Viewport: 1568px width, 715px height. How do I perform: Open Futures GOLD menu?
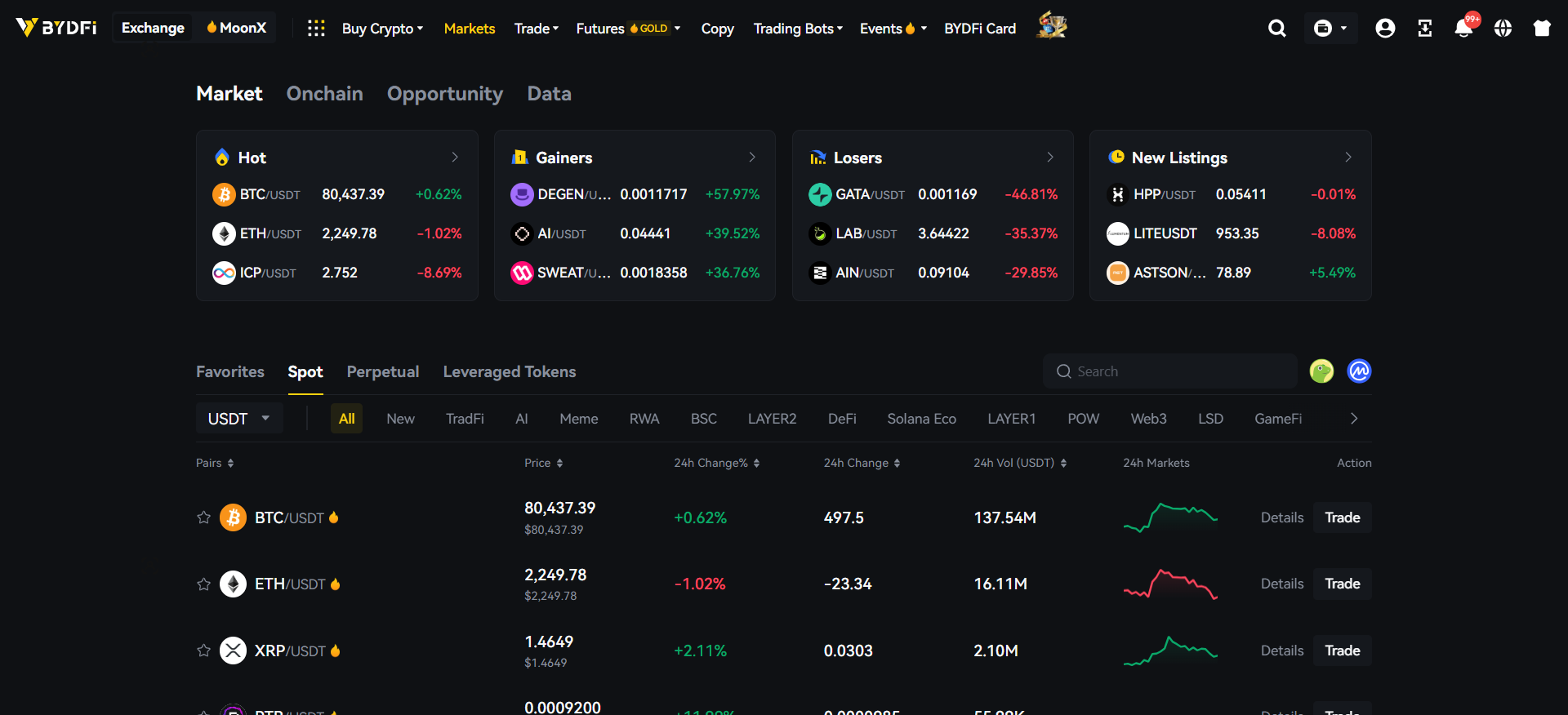point(628,29)
